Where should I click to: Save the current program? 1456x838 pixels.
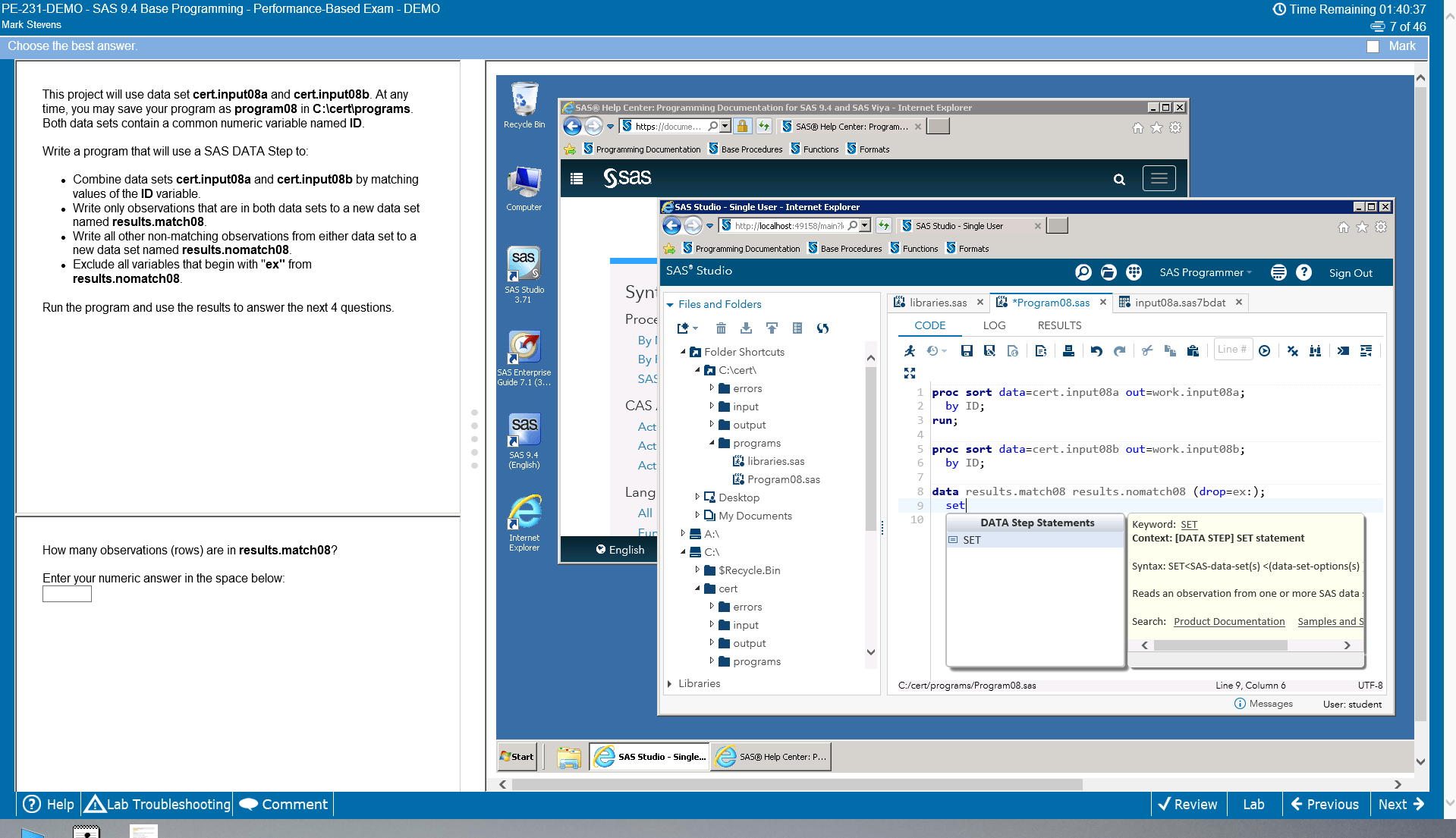point(967,350)
